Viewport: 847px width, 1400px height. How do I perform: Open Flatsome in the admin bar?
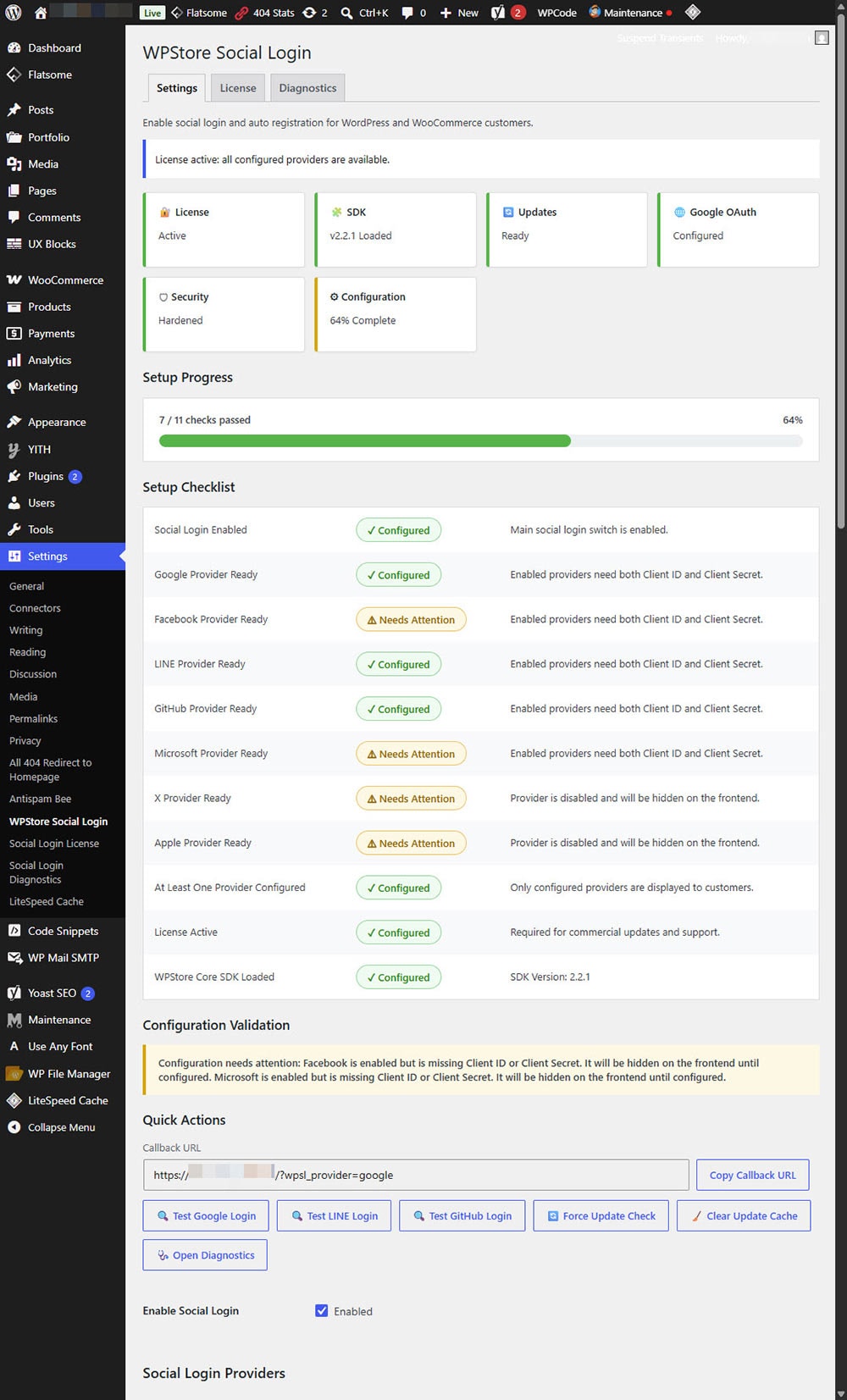click(199, 13)
